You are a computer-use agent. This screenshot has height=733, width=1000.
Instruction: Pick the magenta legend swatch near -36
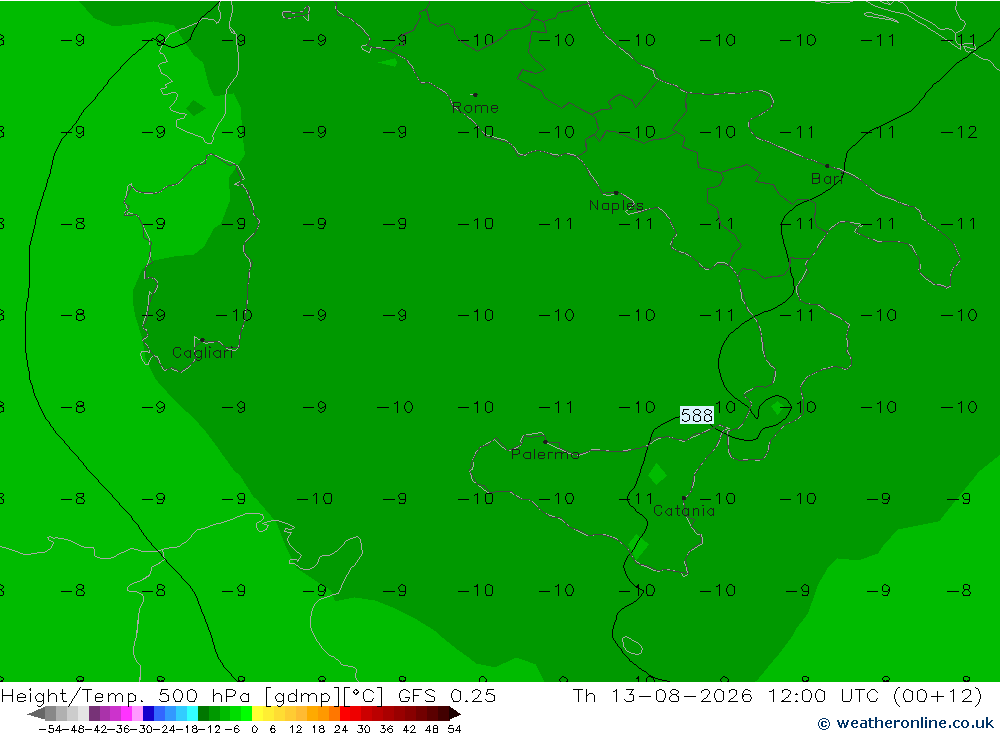(x=126, y=714)
